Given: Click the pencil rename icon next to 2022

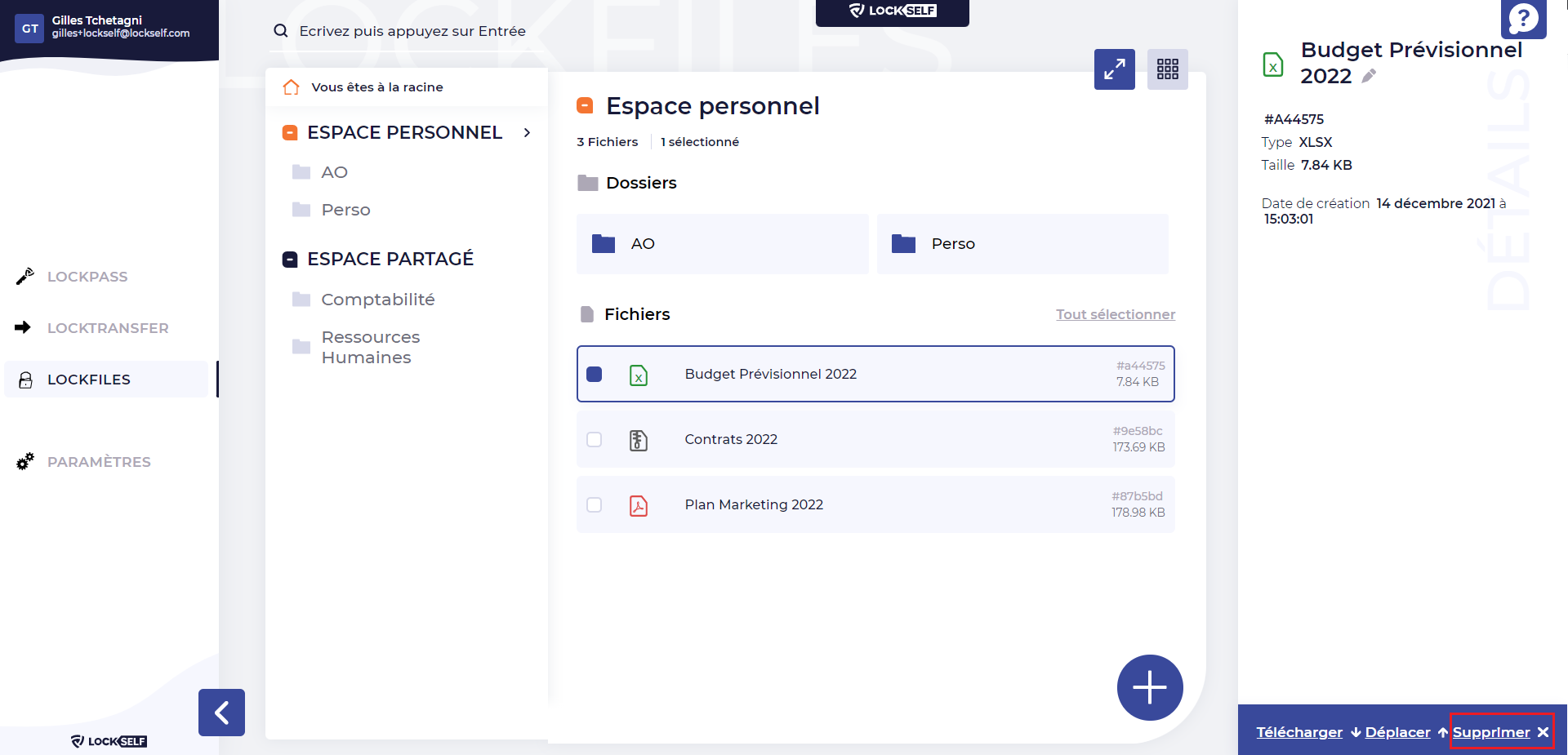Looking at the screenshot, I should click(1370, 76).
